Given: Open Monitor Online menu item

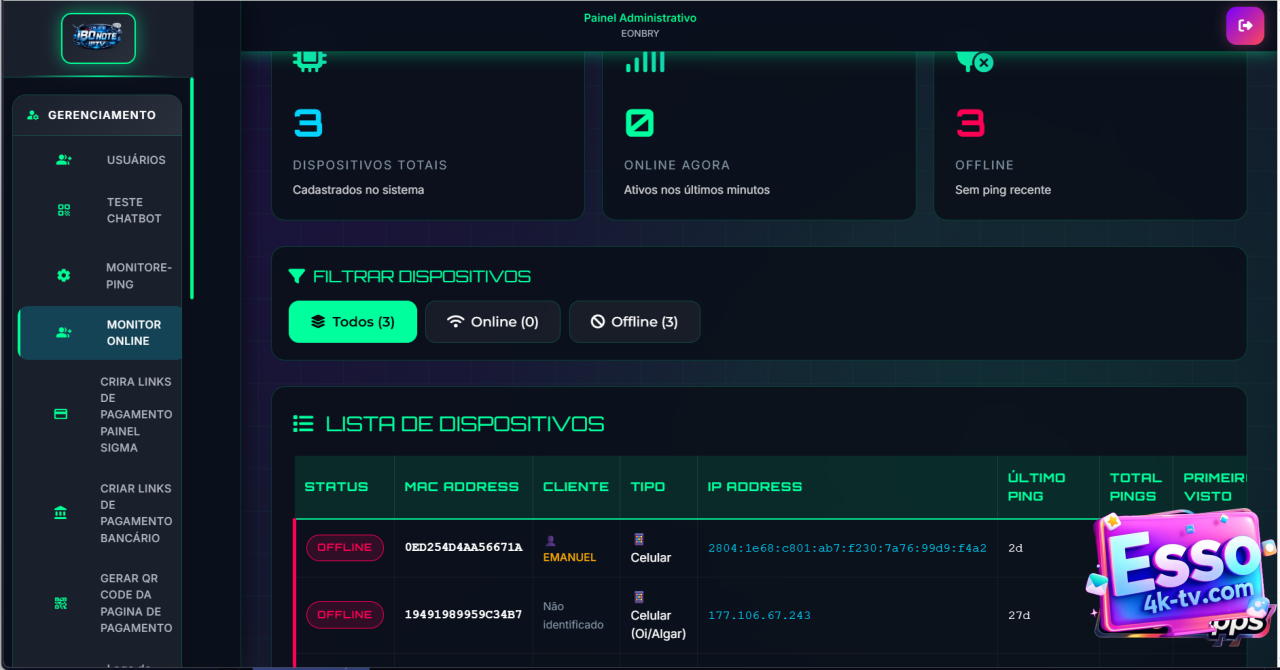Looking at the screenshot, I should point(134,333).
